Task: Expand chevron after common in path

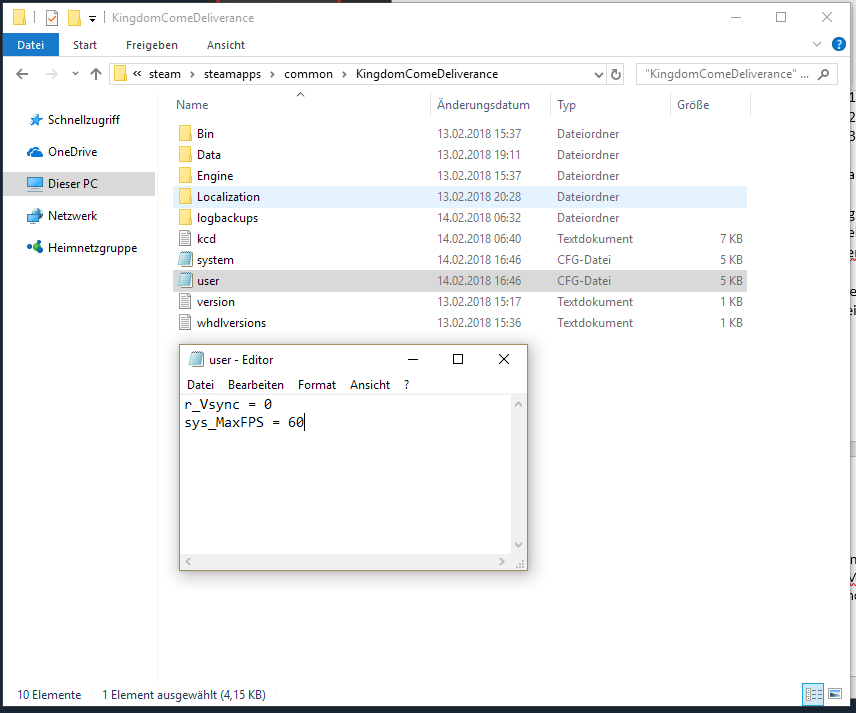Action: click(344, 74)
